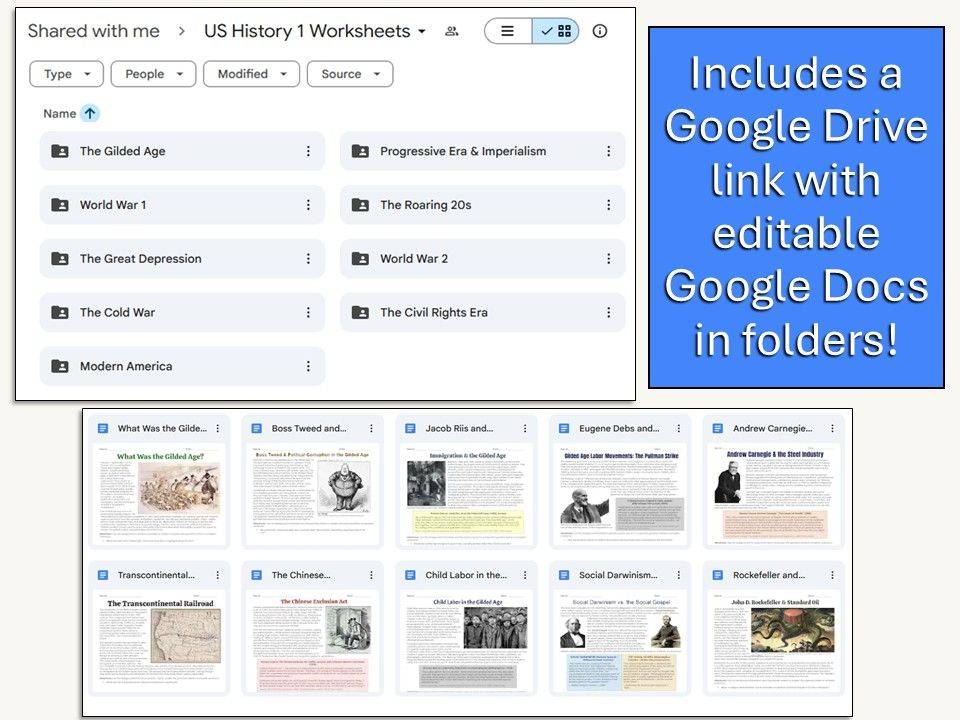The width and height of the screenshot is (960, 720).
Task: Open the Source filter dropdown
Action: tap(350, 74)
